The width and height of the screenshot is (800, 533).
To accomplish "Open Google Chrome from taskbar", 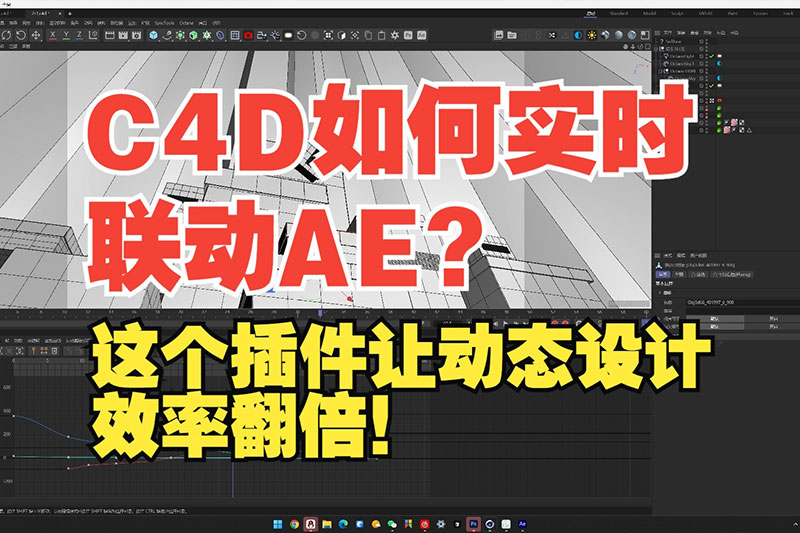I will click(294, 524).
